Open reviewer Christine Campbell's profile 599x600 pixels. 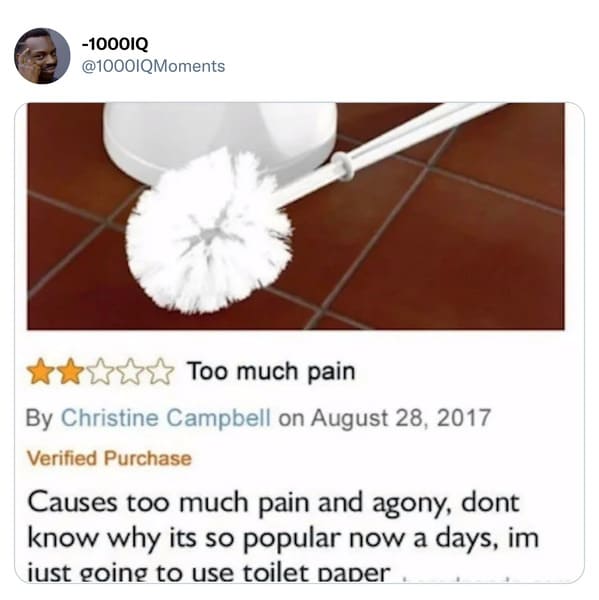(x=166, y=417)
